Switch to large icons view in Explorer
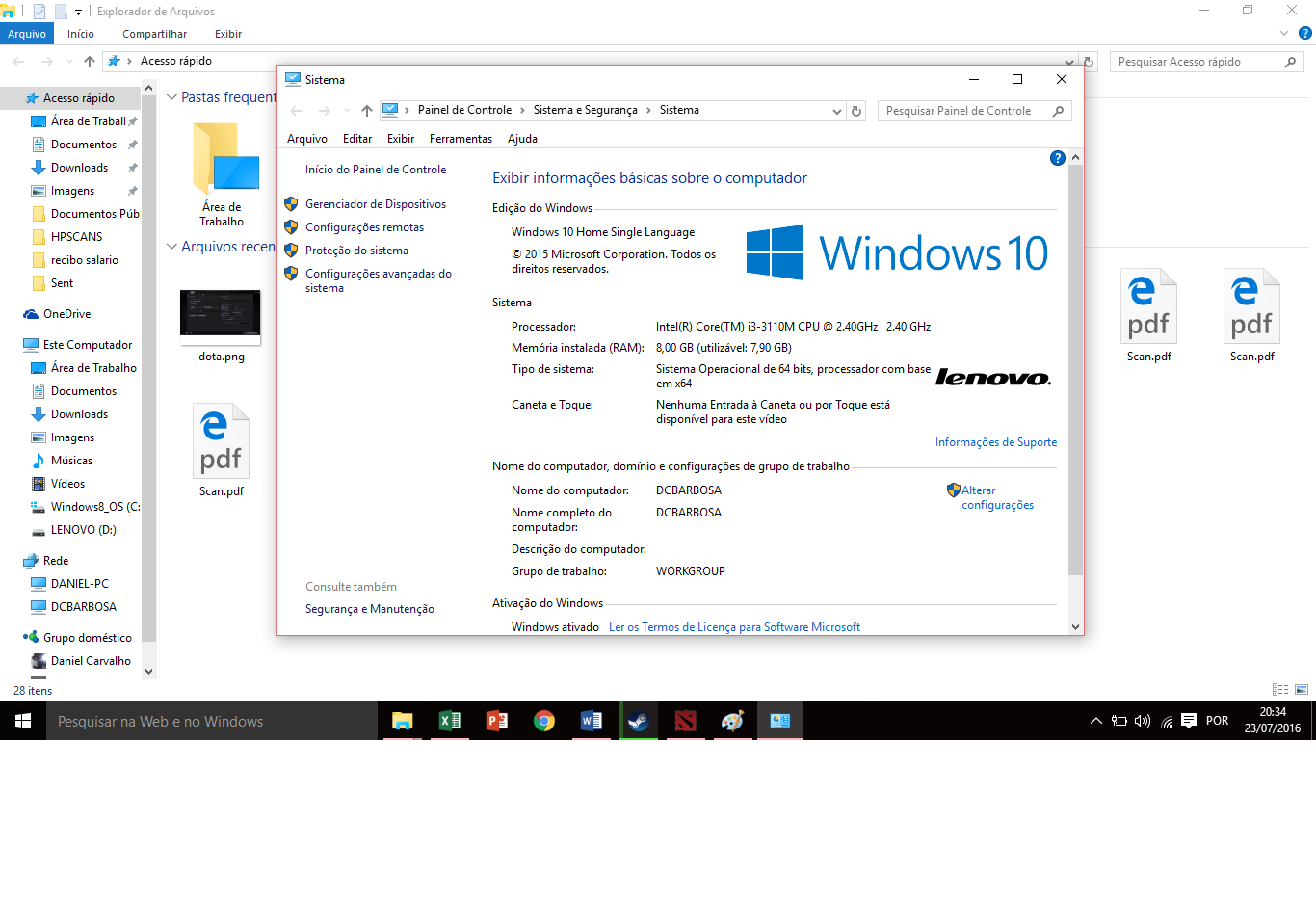This screenshot has height=900, width=1316. 1302,690
